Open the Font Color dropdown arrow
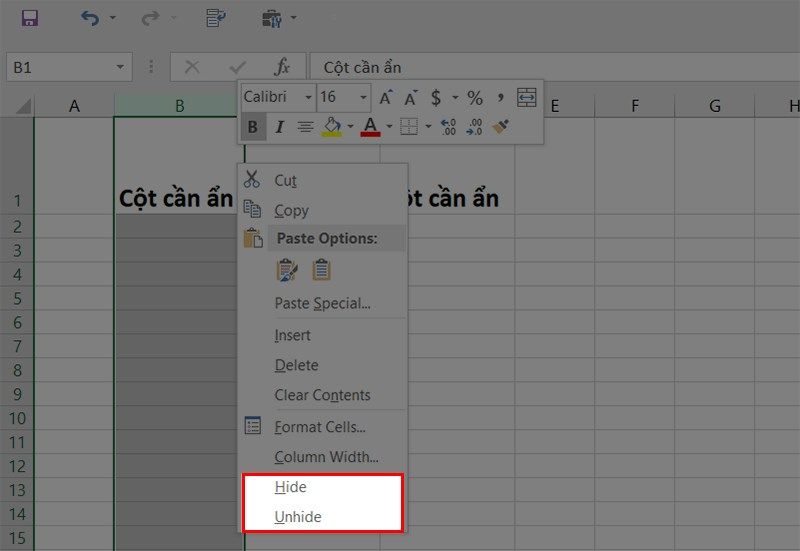Viewport: 800px width, 551px height. coord(389,126)
